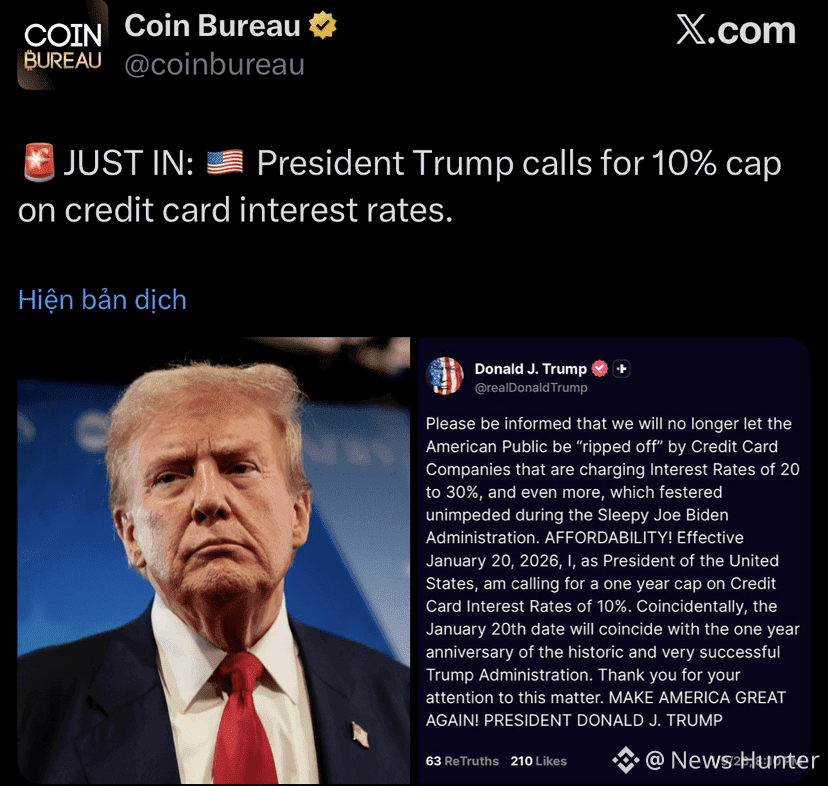Click the Donald J. Trump display name
The width and height of the screenshot is (828, 786).
coord(531,369)
